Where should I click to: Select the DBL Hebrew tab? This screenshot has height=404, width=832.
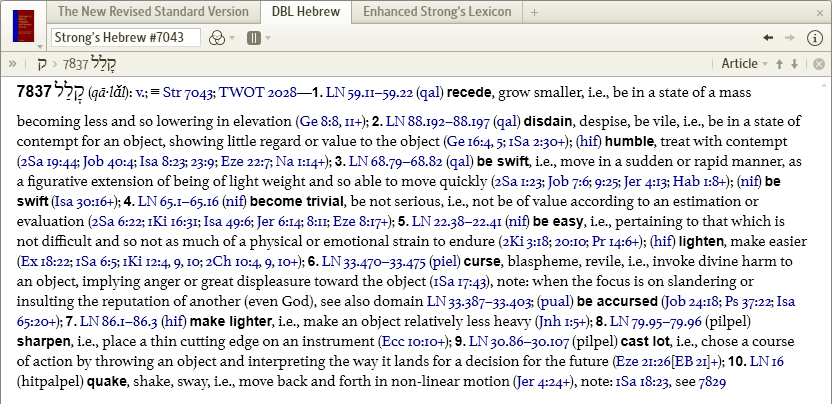[306, 12]
